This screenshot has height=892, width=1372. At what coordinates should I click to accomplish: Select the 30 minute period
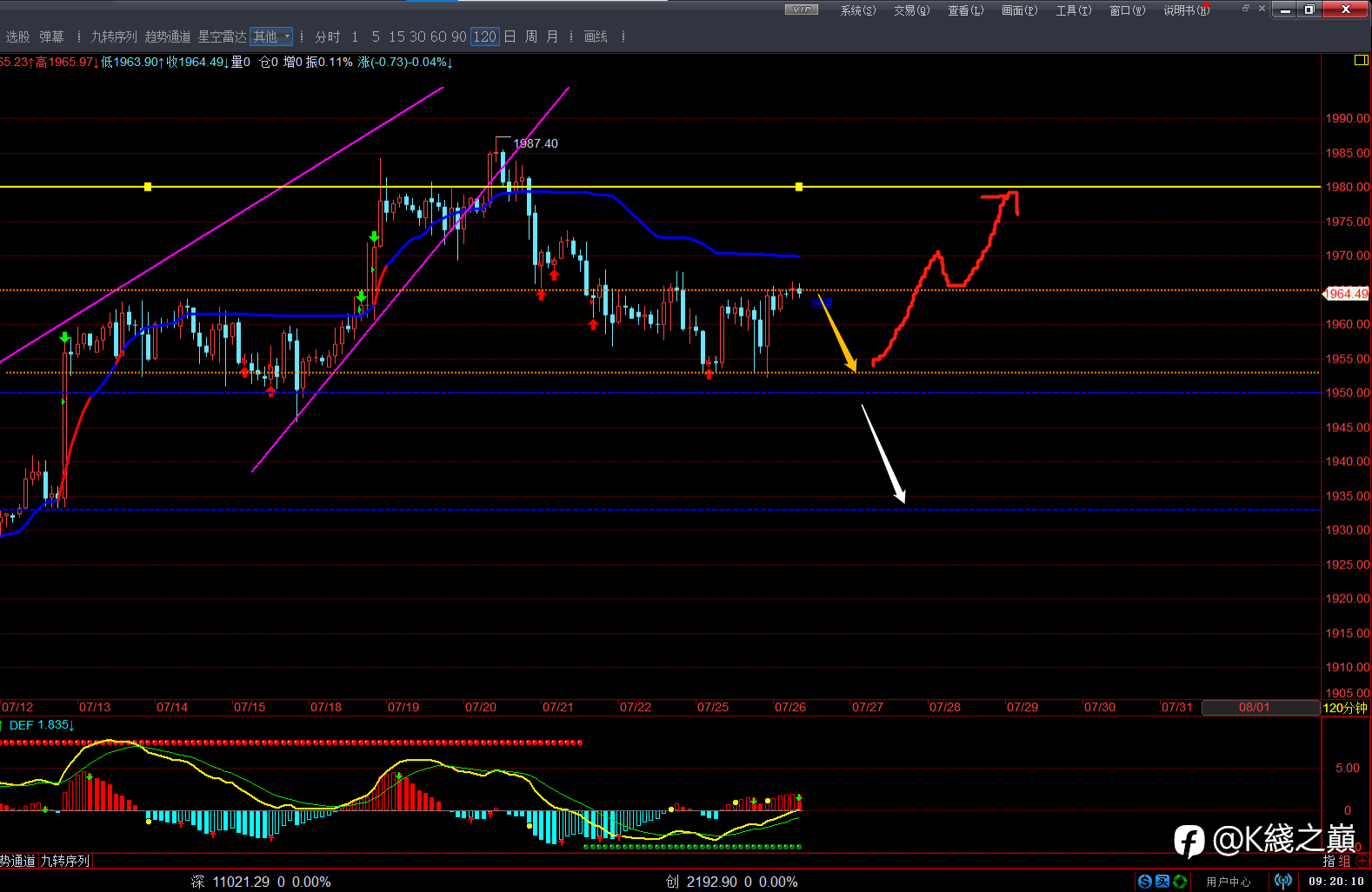(x=418, y=37)
